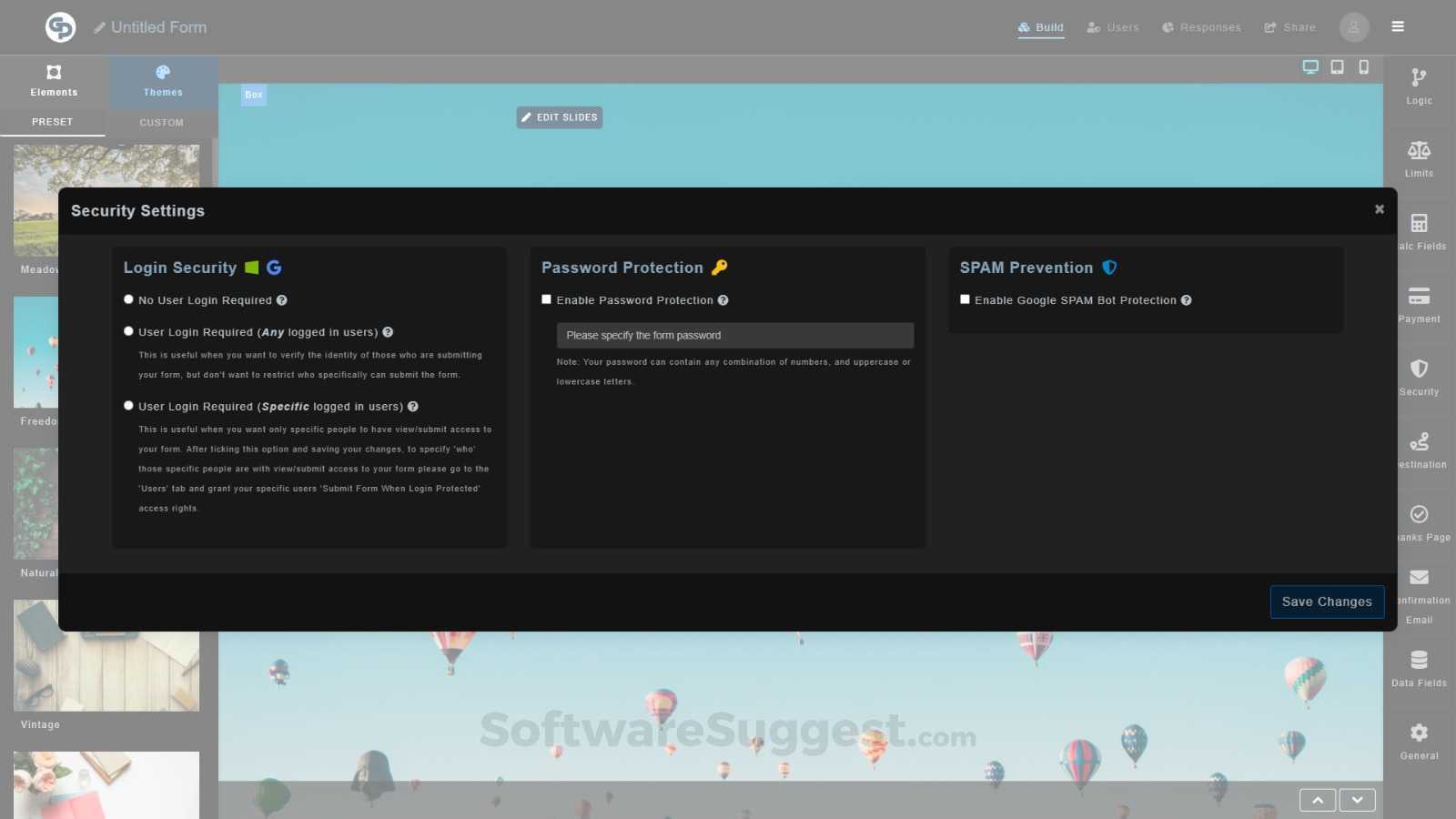Open the Custom themes tab
The image size is (1456, 819).
[x=160, y=122]
